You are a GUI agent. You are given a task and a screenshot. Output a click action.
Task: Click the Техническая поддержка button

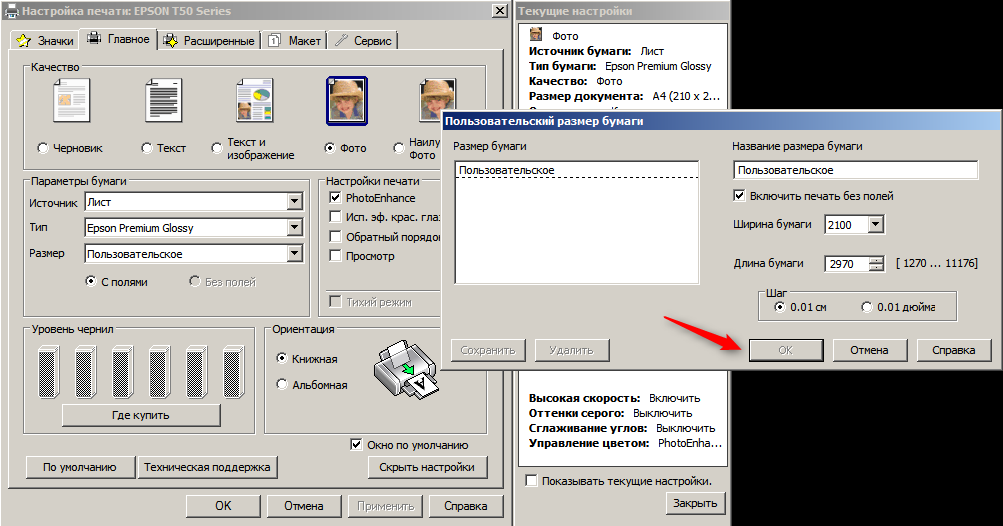tap(207, 467)
